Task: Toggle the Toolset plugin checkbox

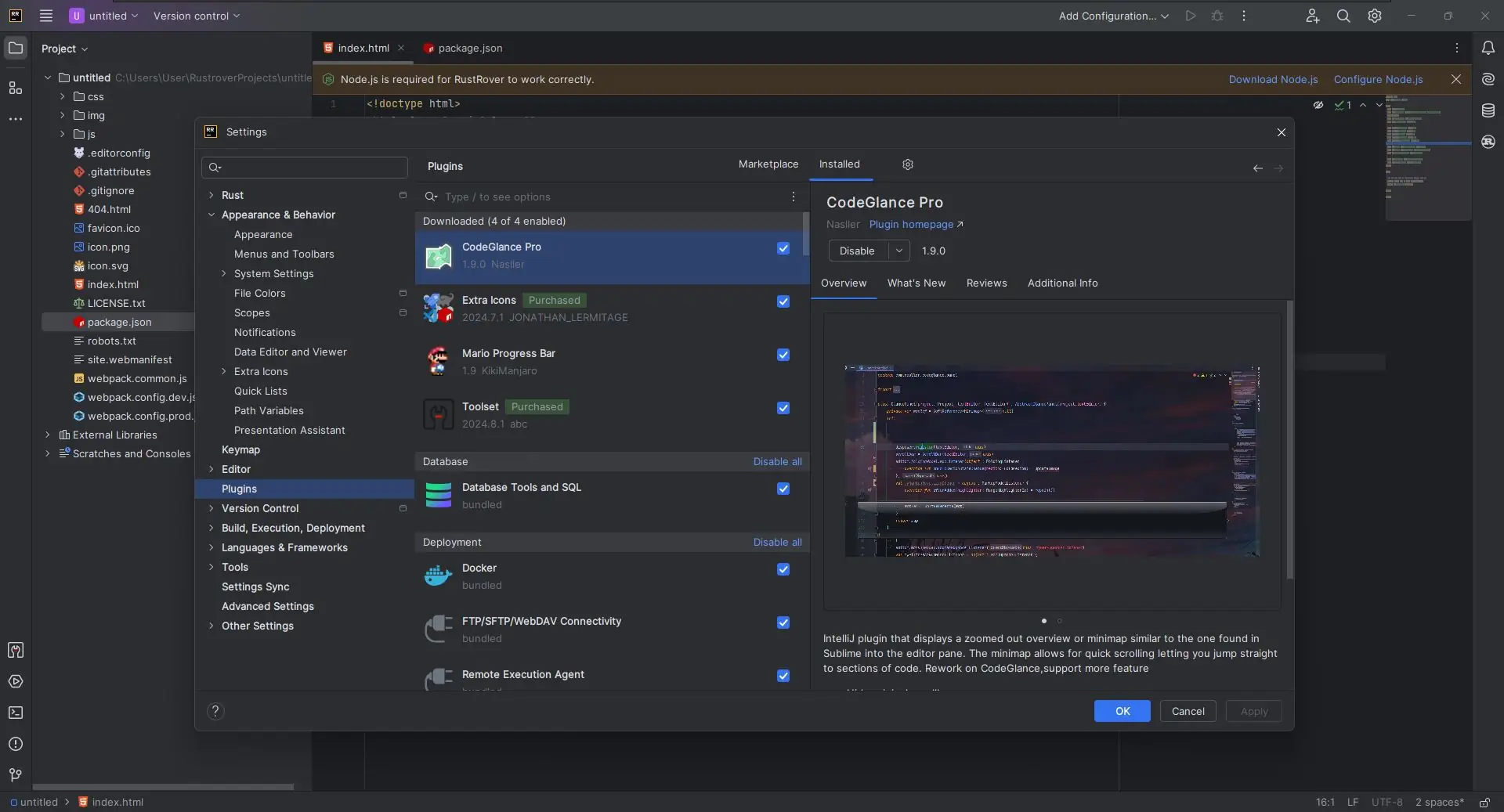Action: [783, 408]
